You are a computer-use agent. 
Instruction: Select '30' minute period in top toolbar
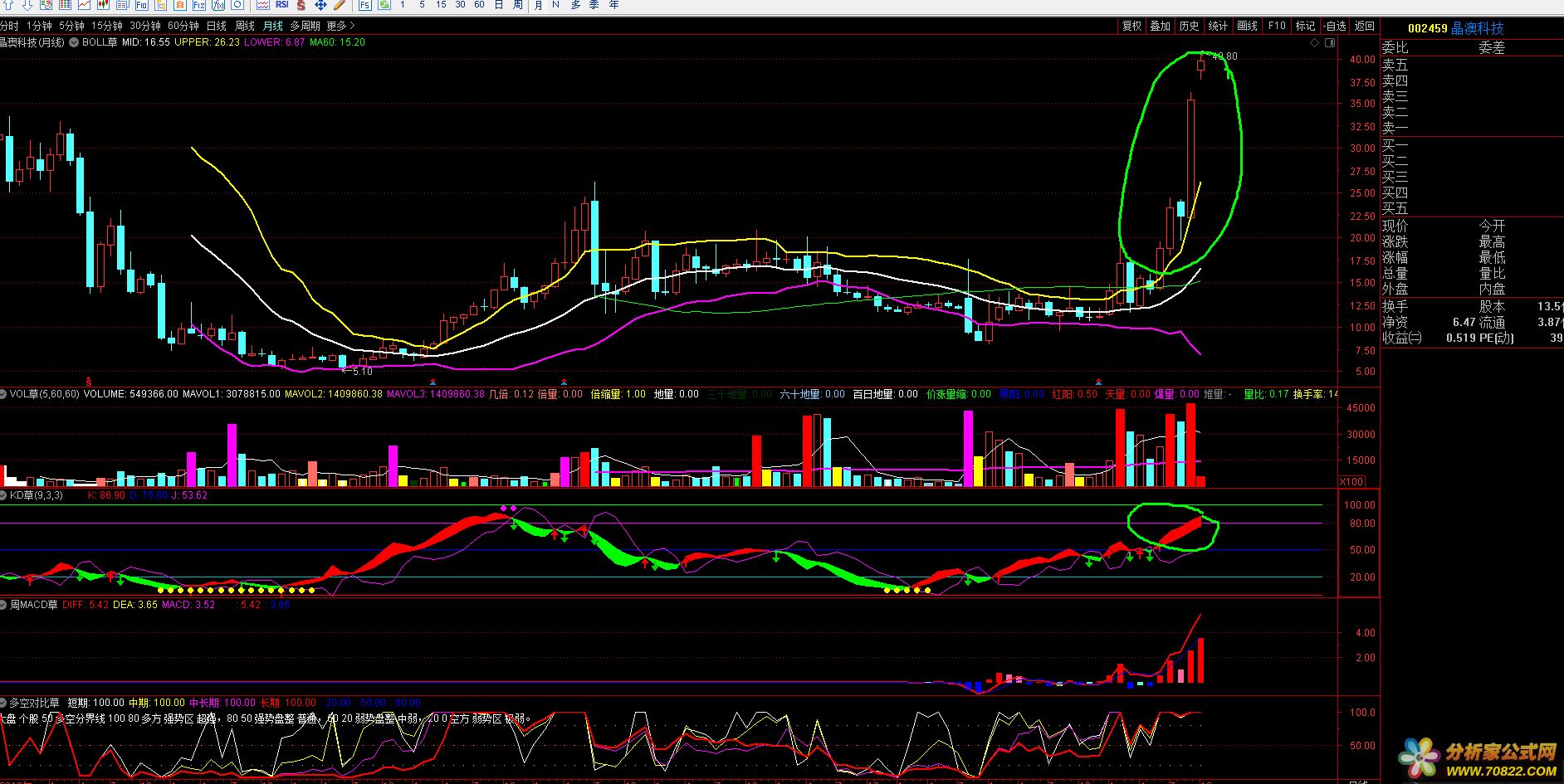460,5
